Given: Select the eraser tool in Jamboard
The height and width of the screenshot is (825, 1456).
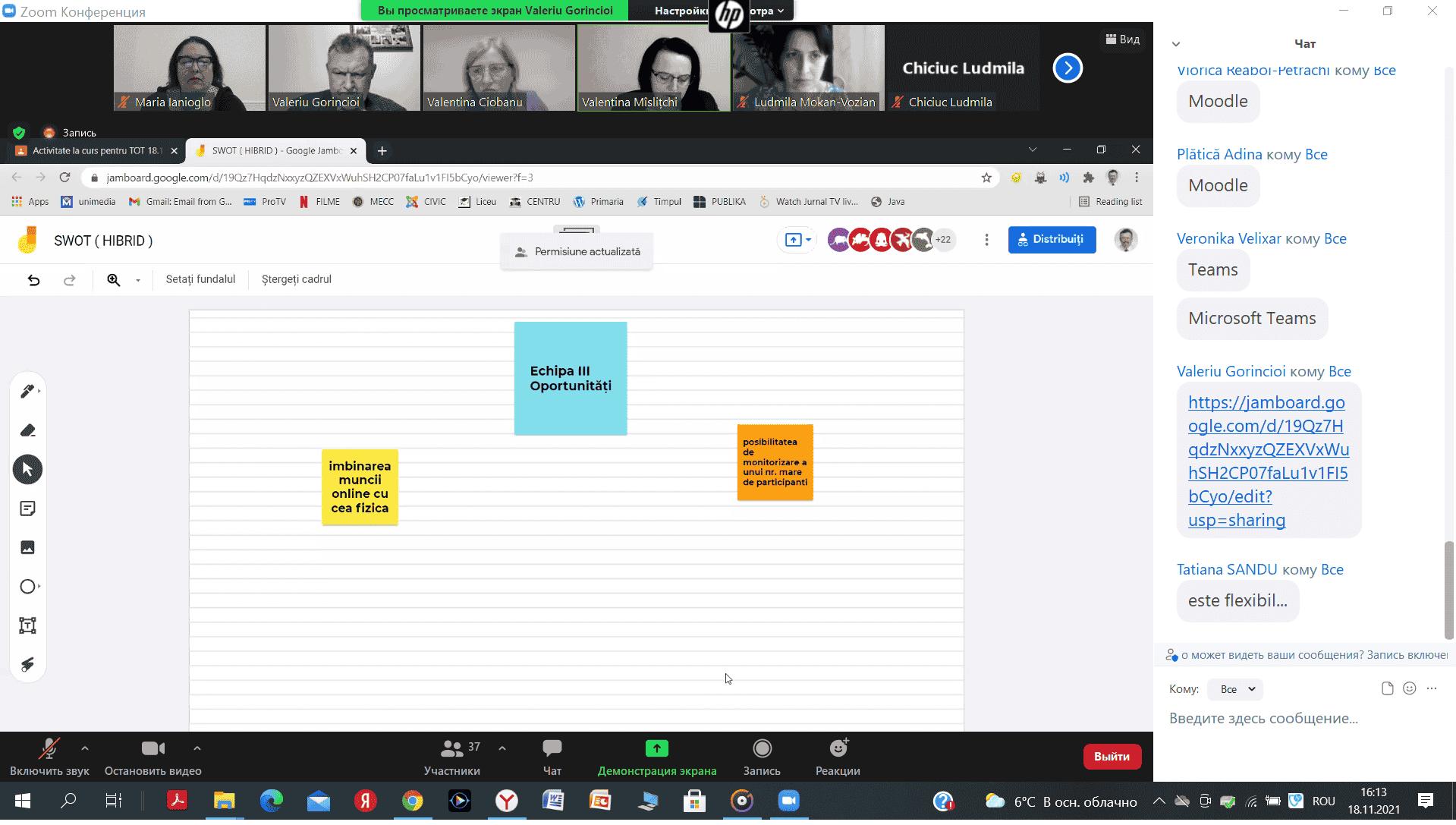Looking at the screenshot, I should tap(27, 430).
